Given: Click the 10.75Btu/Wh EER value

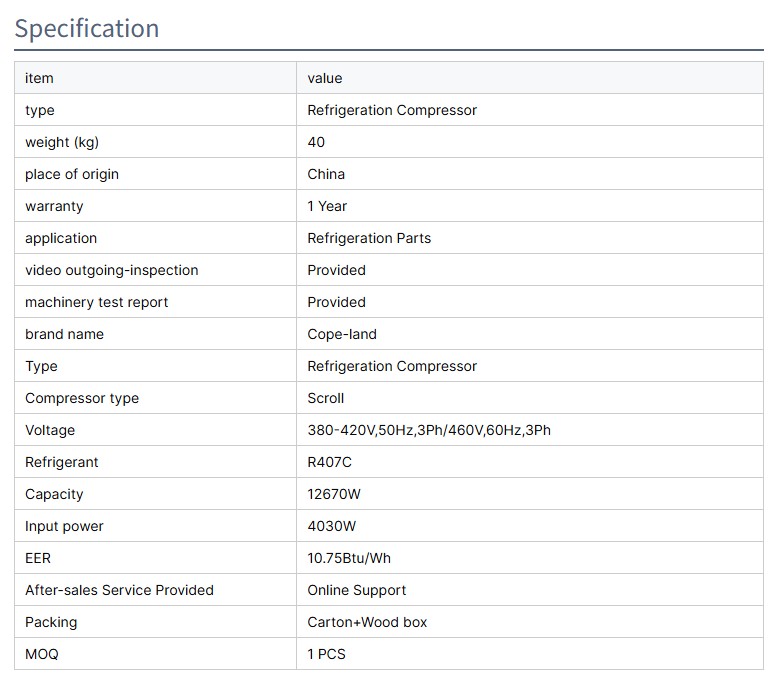Looking at the screenshot, I should click(349, 558).
